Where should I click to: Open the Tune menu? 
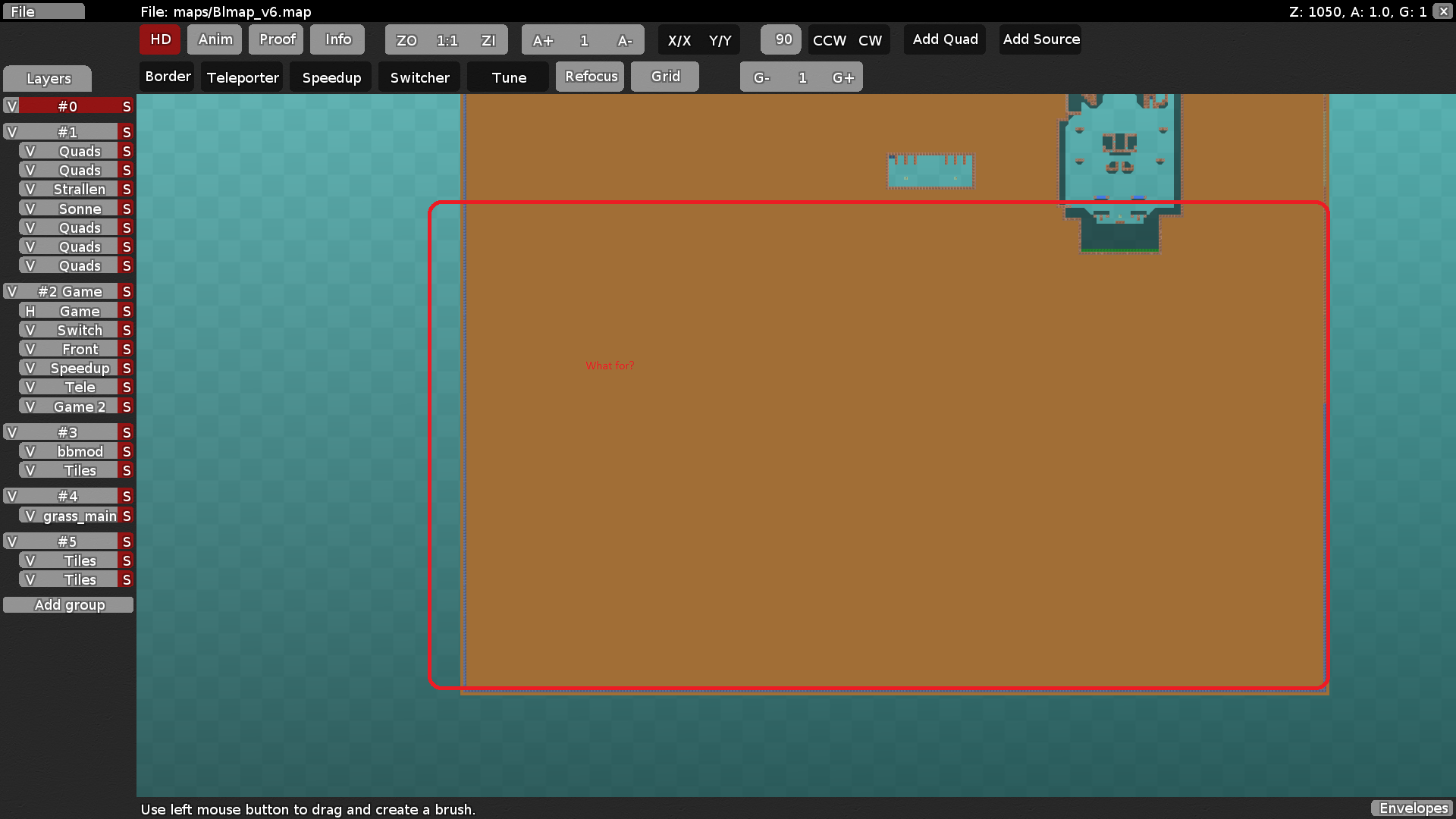pyautogui.click(x=507, y=77)
